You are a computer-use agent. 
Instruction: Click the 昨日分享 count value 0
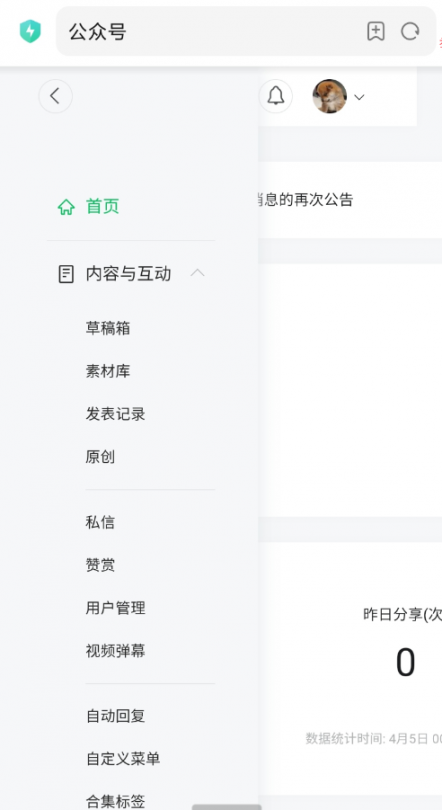[405, 662]
